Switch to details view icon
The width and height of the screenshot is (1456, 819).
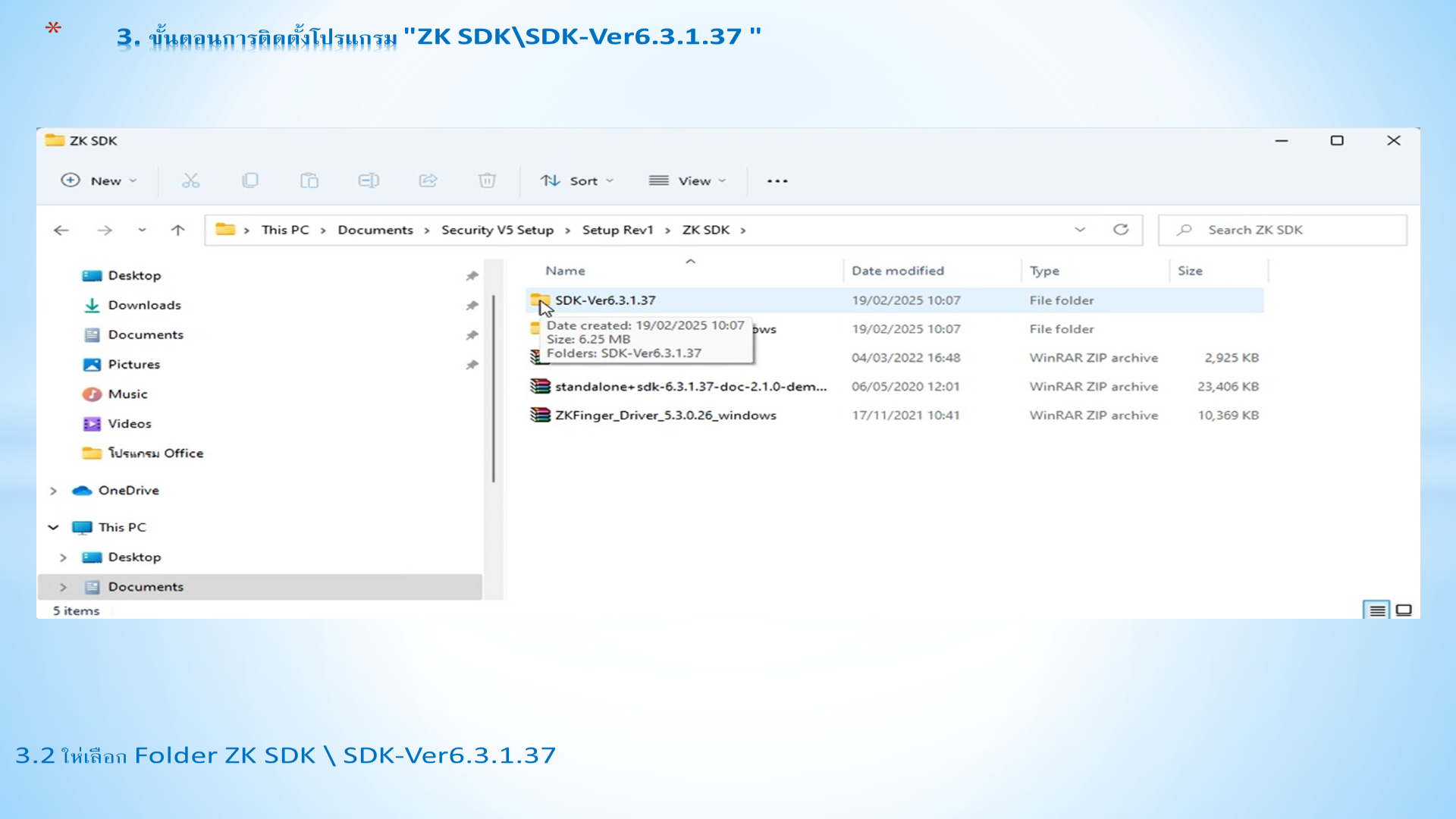(x=1376, y=610)
